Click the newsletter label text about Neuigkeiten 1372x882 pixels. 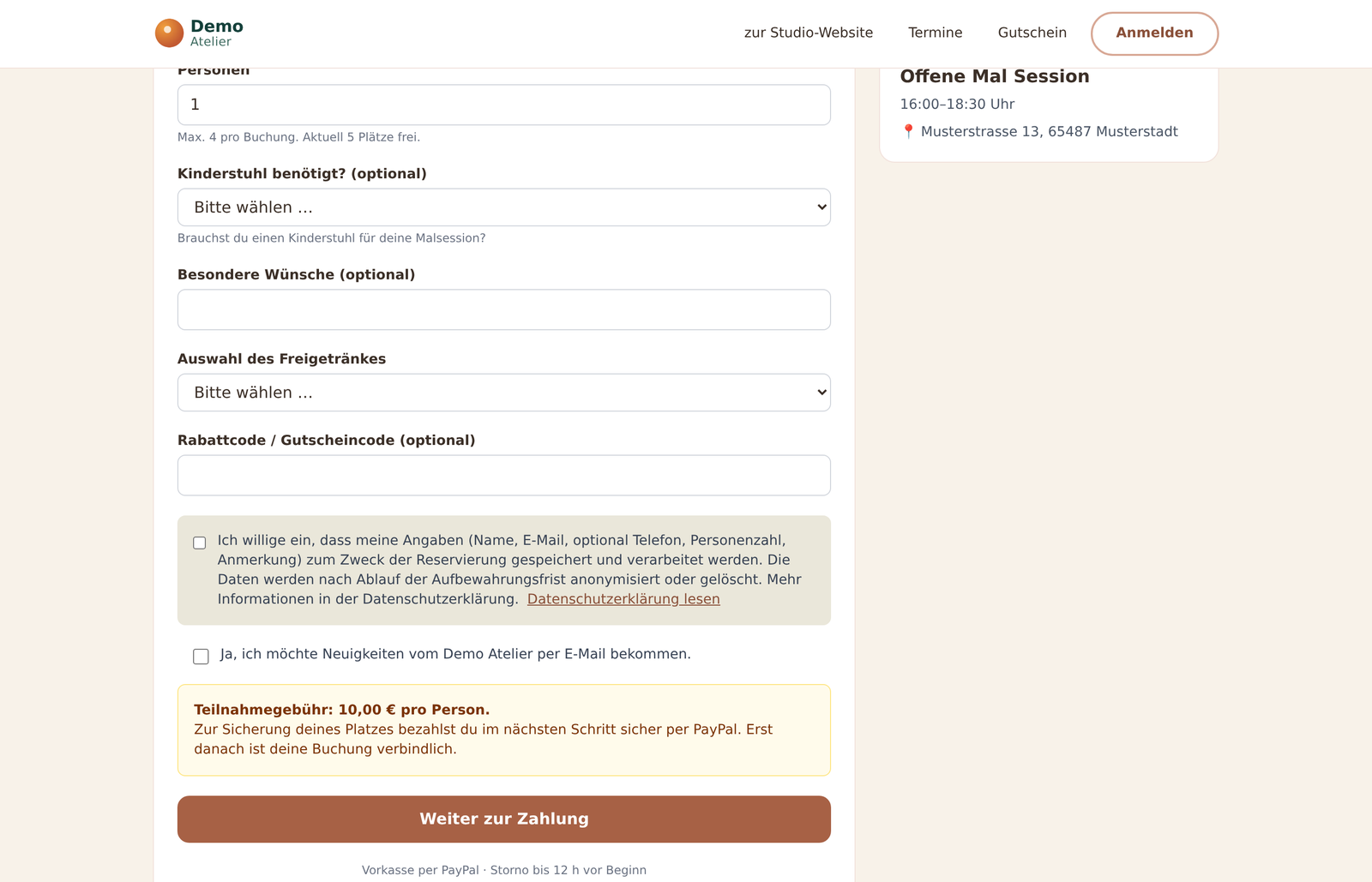pyautogui.click(x=455, y=654)
